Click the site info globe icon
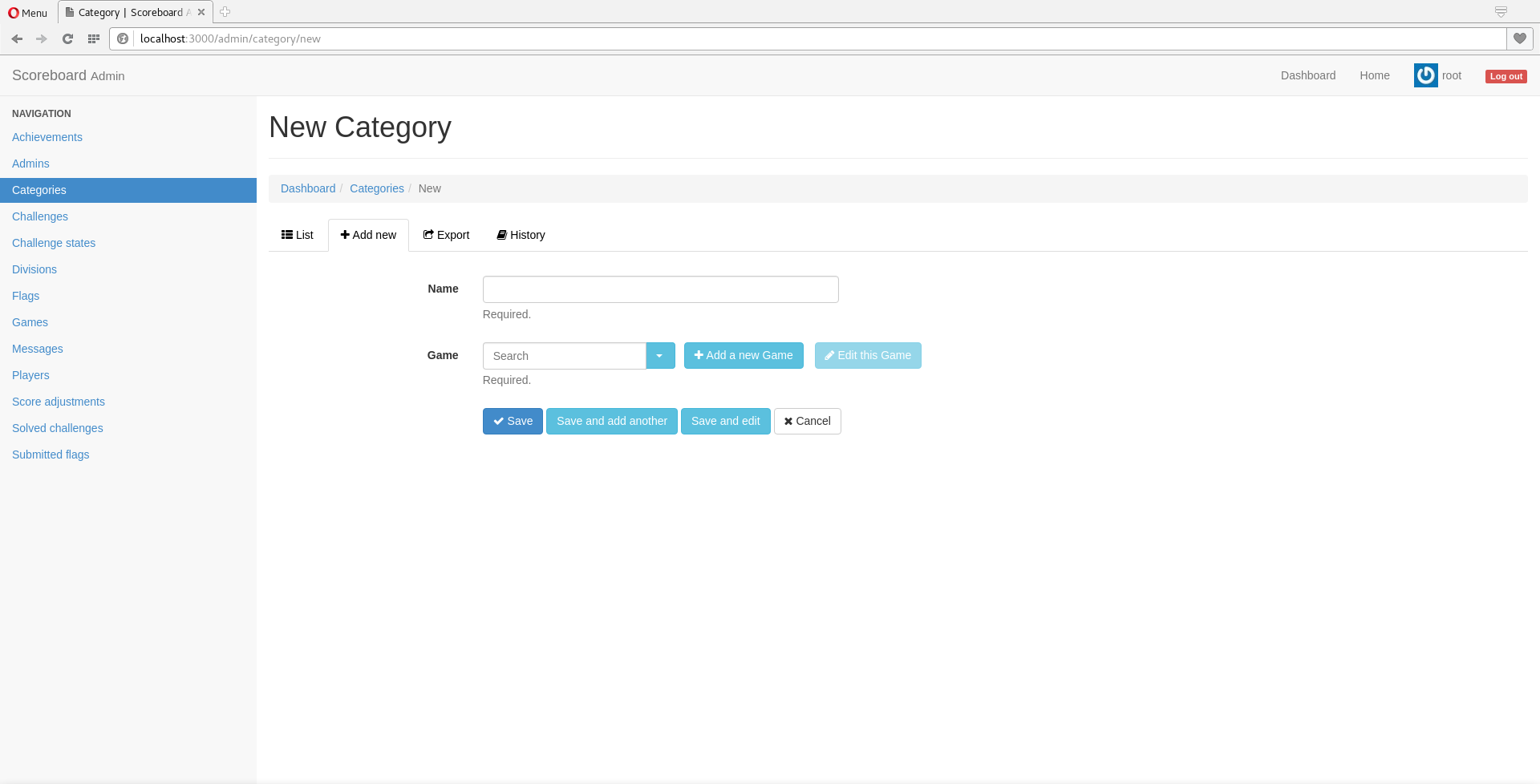The height and width of the screenshot is (784, 1540). click(x=123, y=38)
